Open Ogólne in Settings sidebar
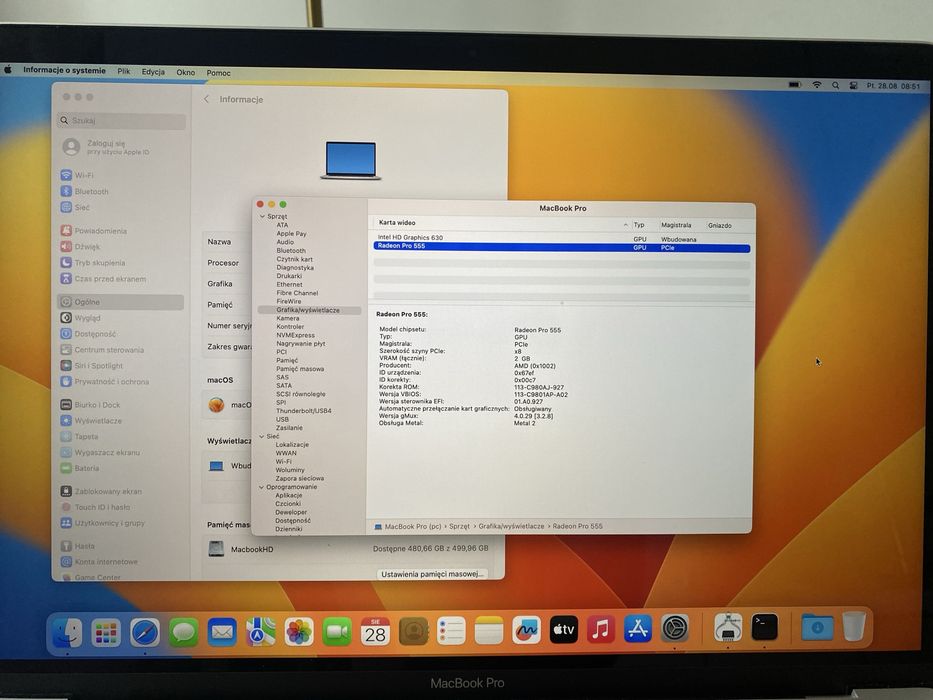933x700 pixels. pyautogui.click(x=121, y=302)
